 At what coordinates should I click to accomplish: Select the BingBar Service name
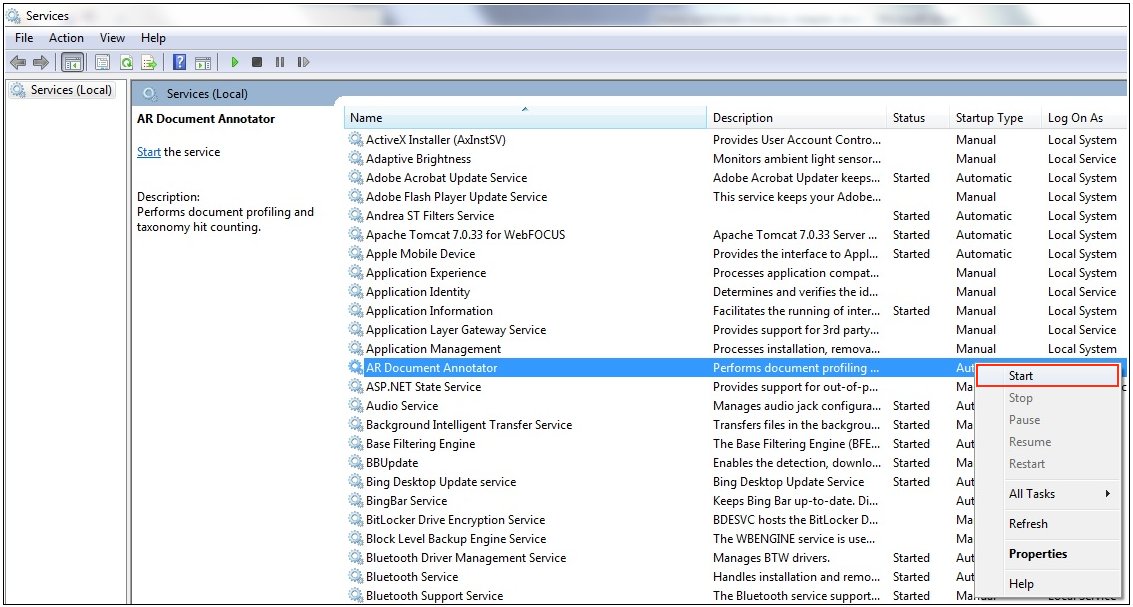coord(406,501)
